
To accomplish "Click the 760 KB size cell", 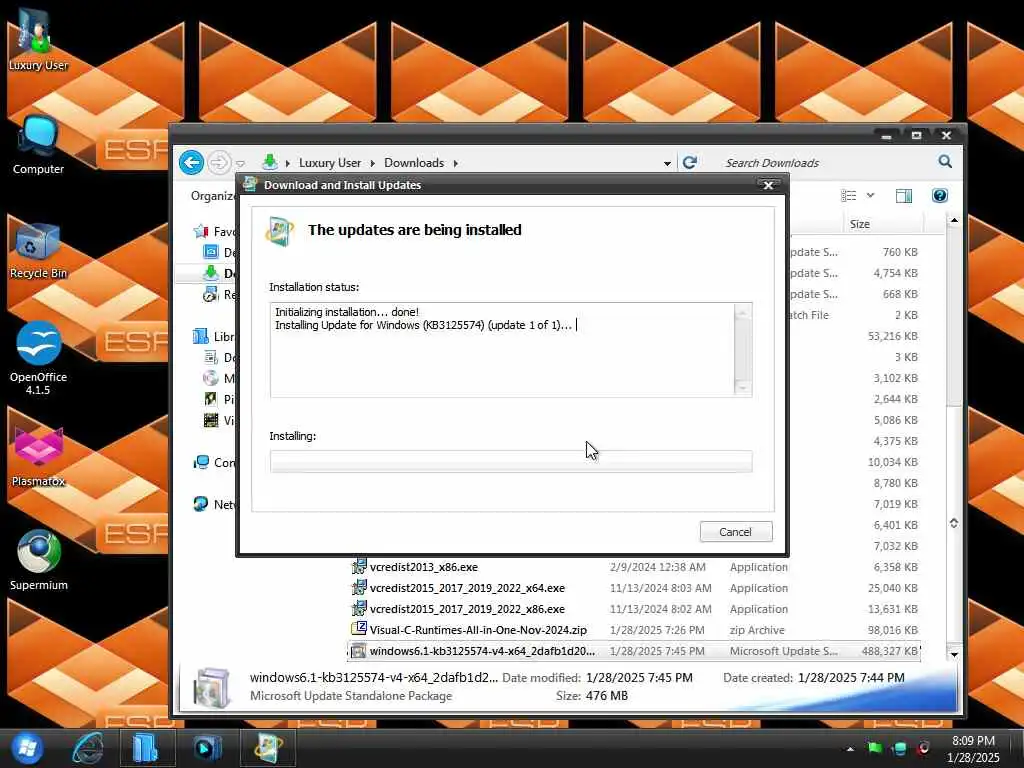I will pos(900,251).
